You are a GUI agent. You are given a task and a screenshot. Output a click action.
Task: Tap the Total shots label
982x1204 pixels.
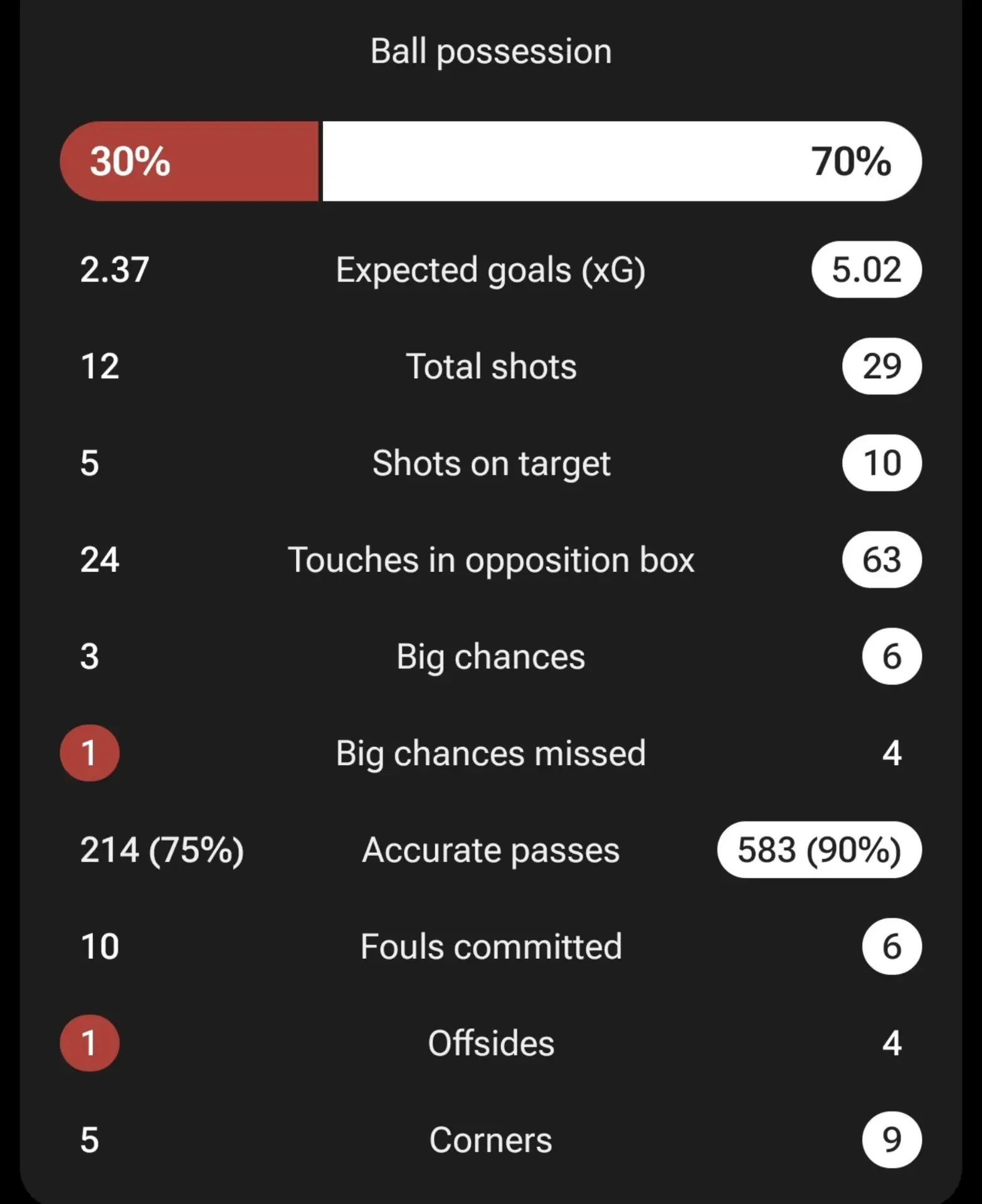(491, 366)
